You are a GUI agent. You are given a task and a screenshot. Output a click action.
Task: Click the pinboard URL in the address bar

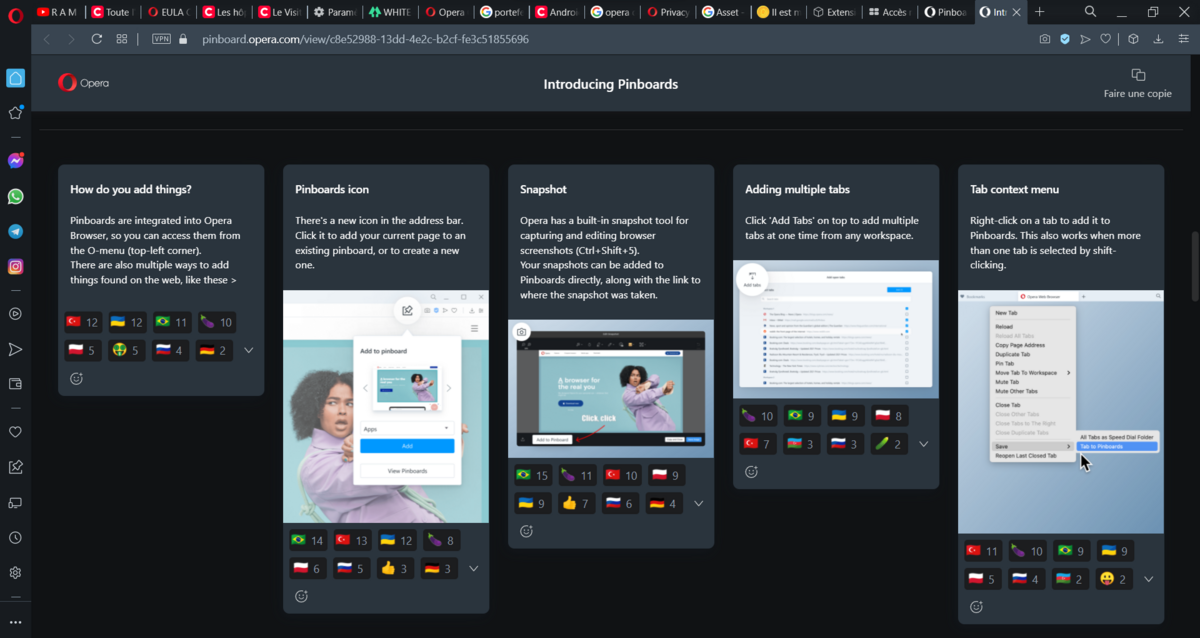click(365, 39)
